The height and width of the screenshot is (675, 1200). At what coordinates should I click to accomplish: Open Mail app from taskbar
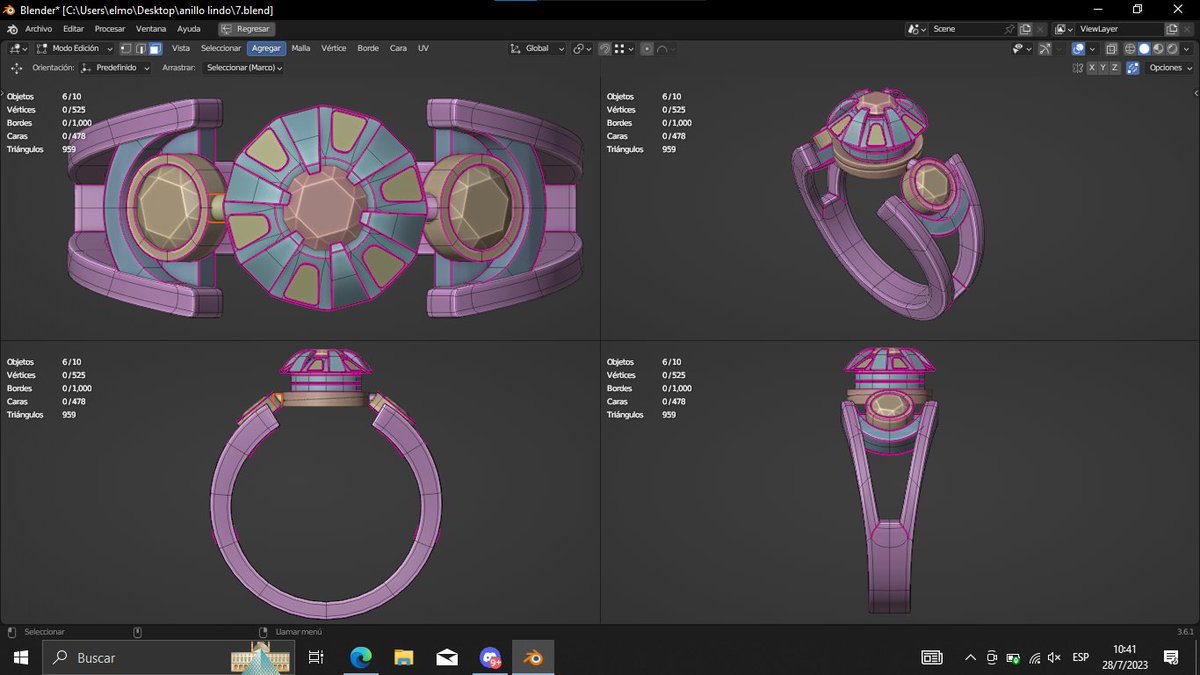447,657
